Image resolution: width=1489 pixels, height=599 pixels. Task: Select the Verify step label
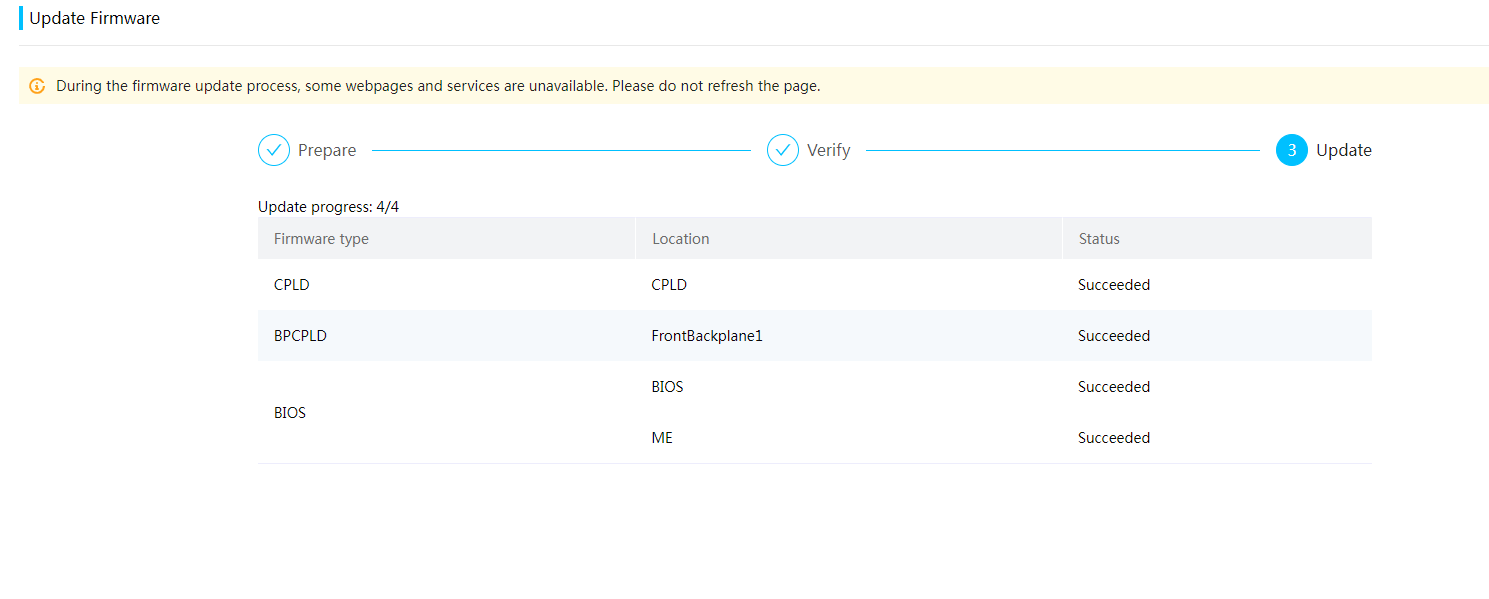click(829, 150)
